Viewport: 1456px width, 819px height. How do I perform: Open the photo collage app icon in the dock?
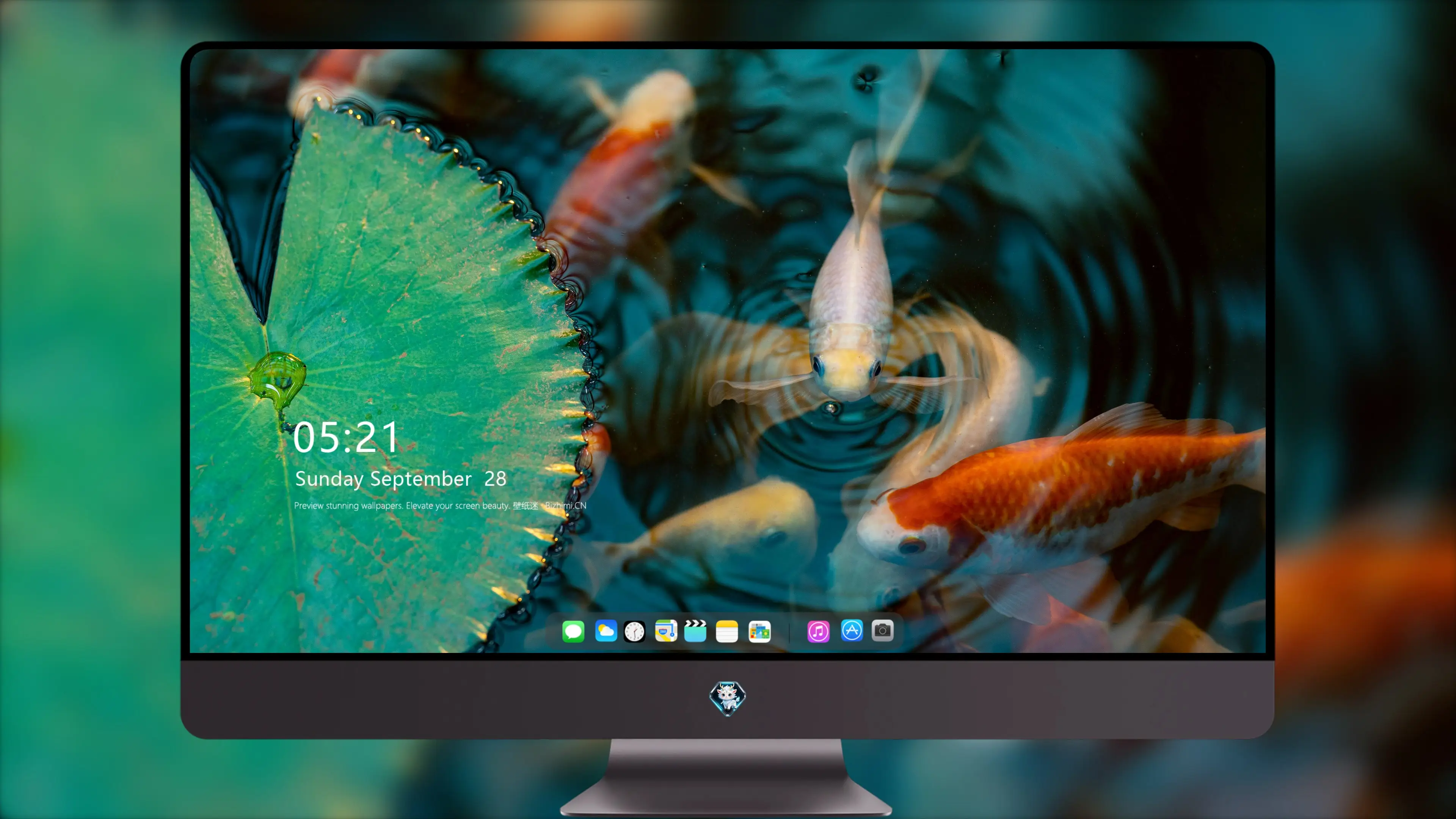click(x=759, y=631)
